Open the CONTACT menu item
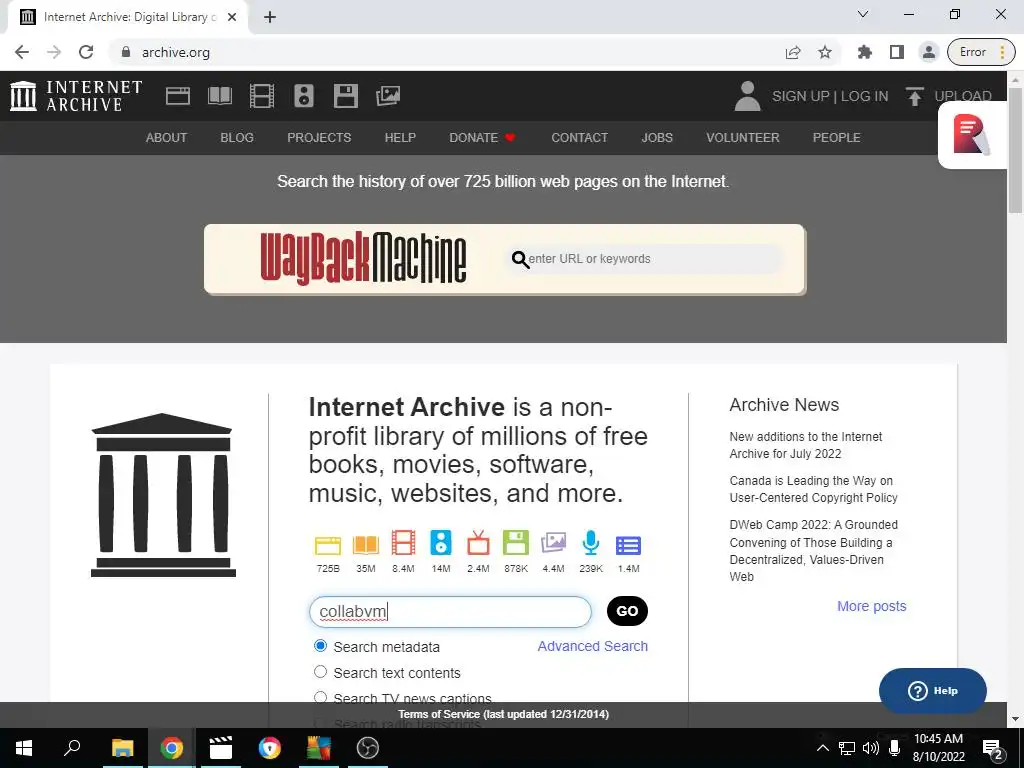1024x768 pixels. pyautogui.click(x=579, y=138)
